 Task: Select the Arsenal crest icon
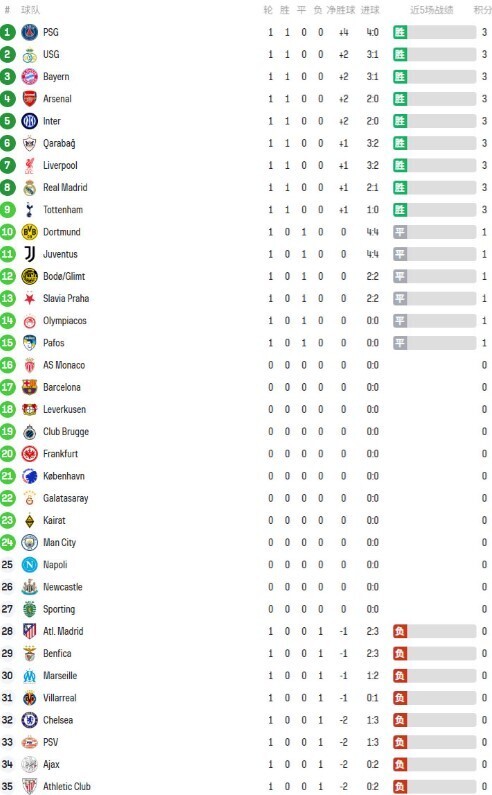(x=29, y=99)
